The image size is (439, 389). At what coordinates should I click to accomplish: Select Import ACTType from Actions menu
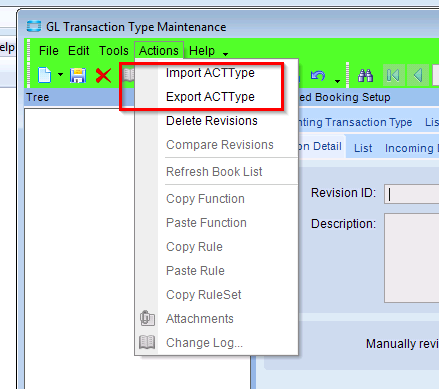pos(210,73)
